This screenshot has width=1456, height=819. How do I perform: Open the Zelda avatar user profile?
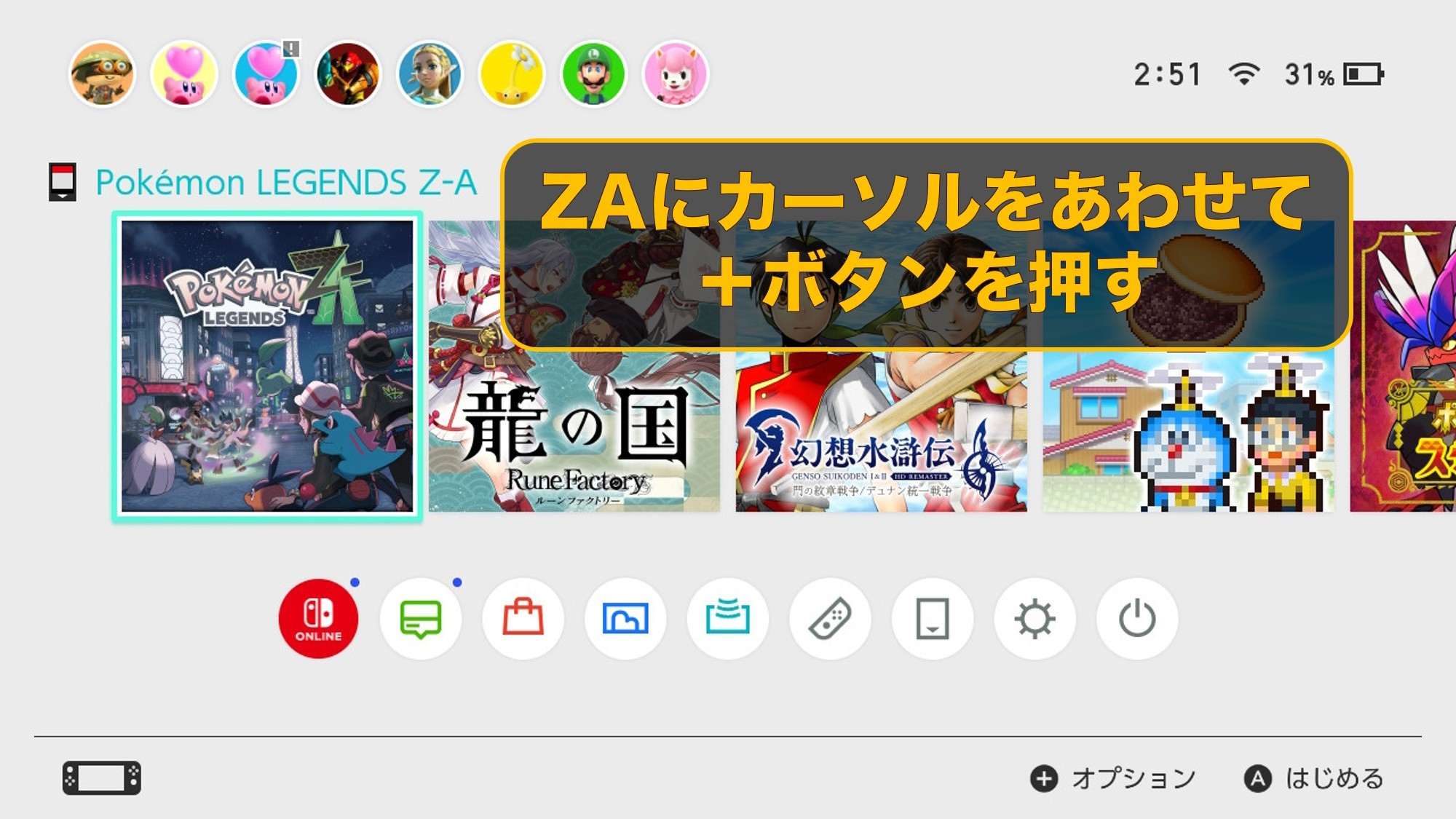pyautogui.click(x=430, y=74)
